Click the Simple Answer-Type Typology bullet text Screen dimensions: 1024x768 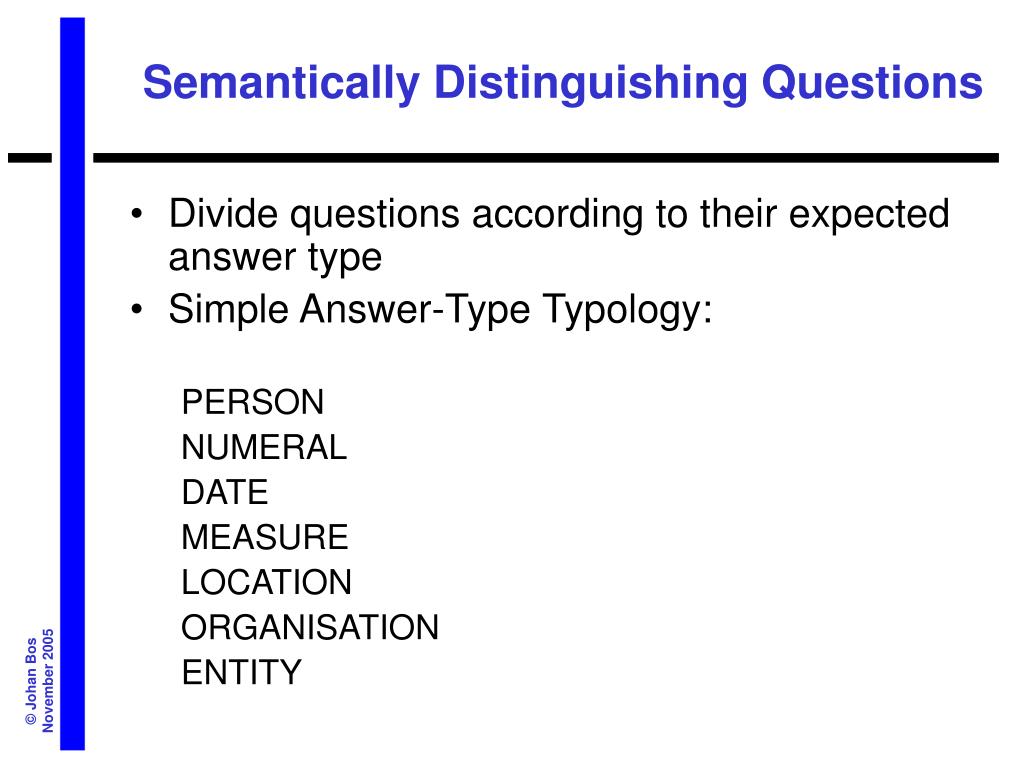[x=440, y=309]
